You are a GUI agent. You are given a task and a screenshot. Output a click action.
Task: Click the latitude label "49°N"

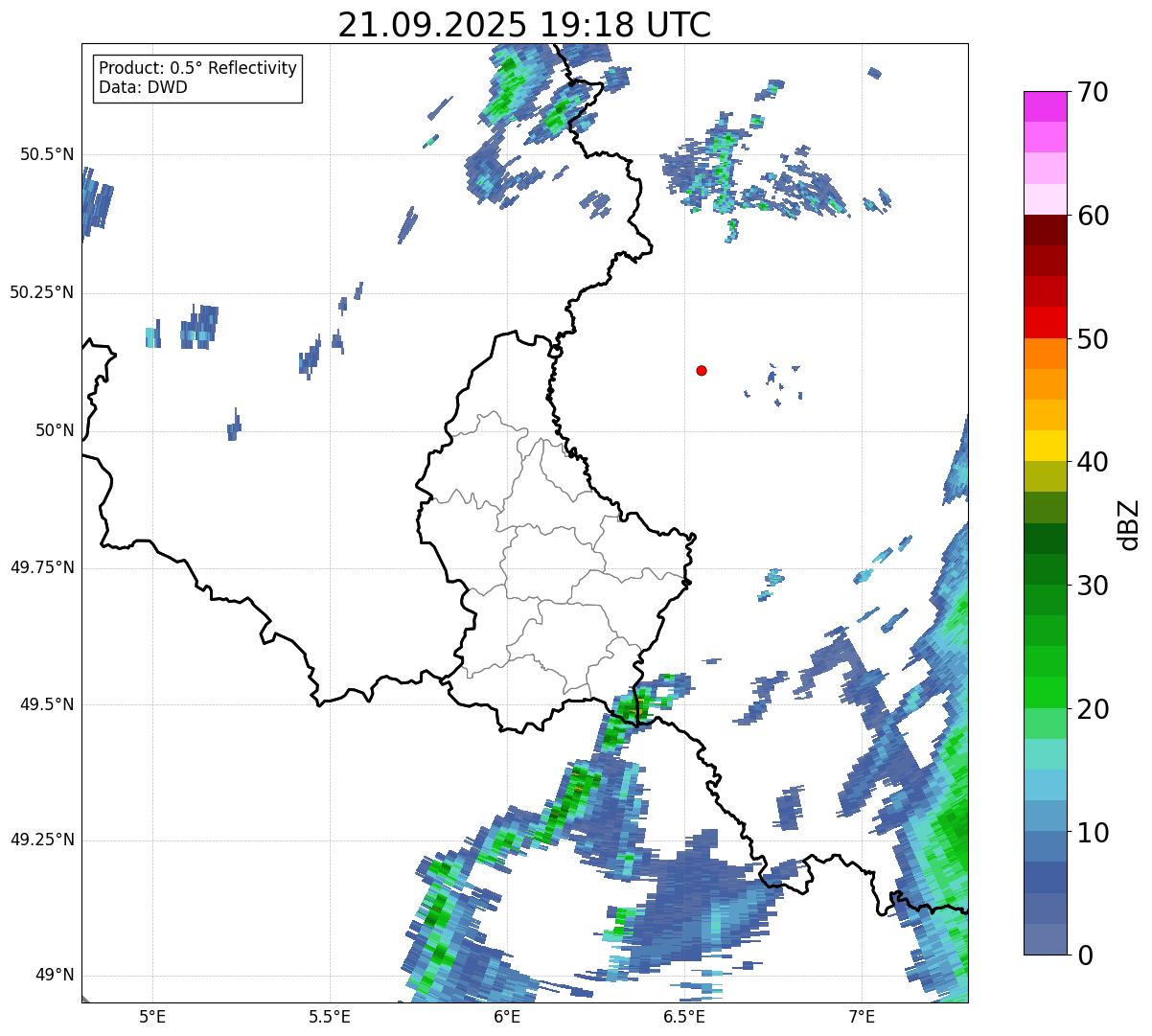pyautogui.click(x=55, y=976)
